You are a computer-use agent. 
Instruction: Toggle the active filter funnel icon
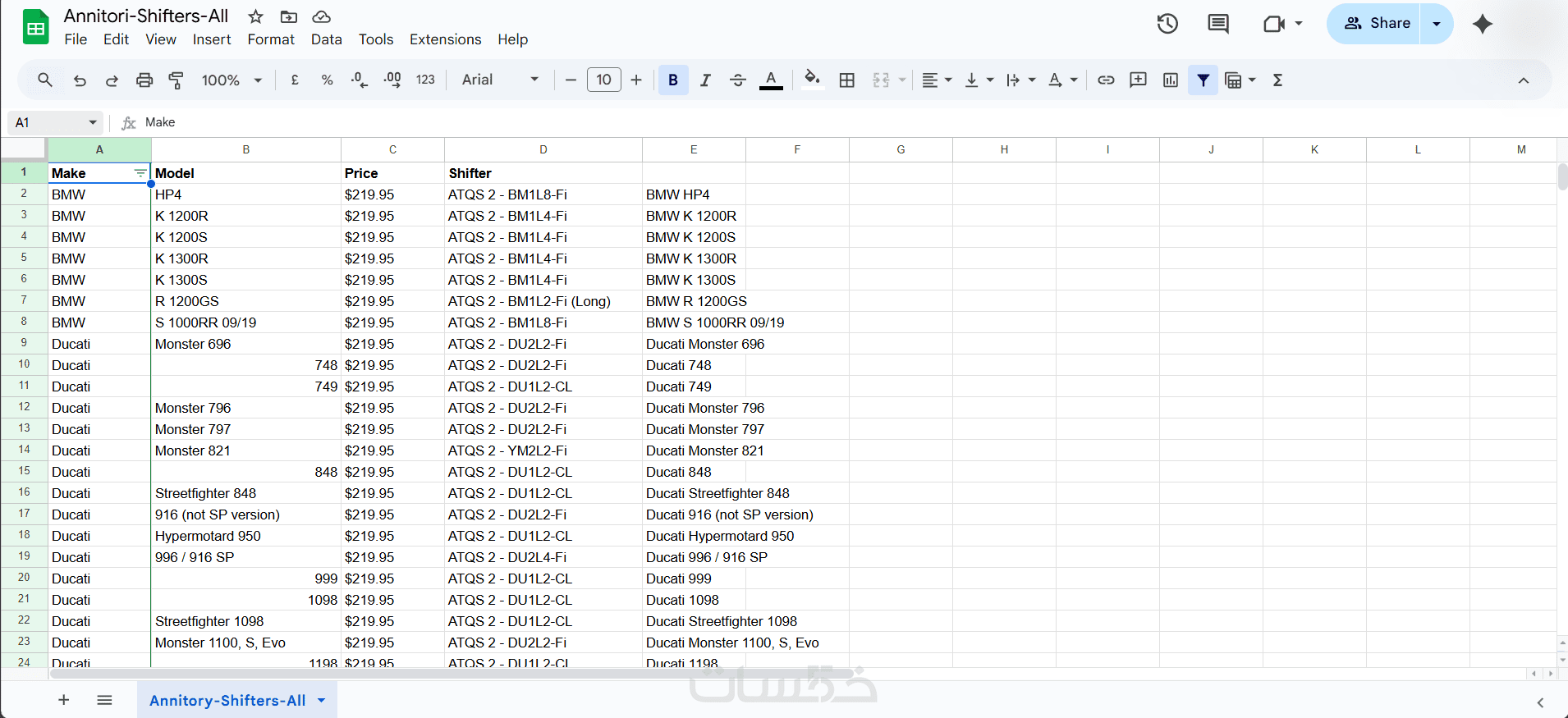[x=1203, y=80]
